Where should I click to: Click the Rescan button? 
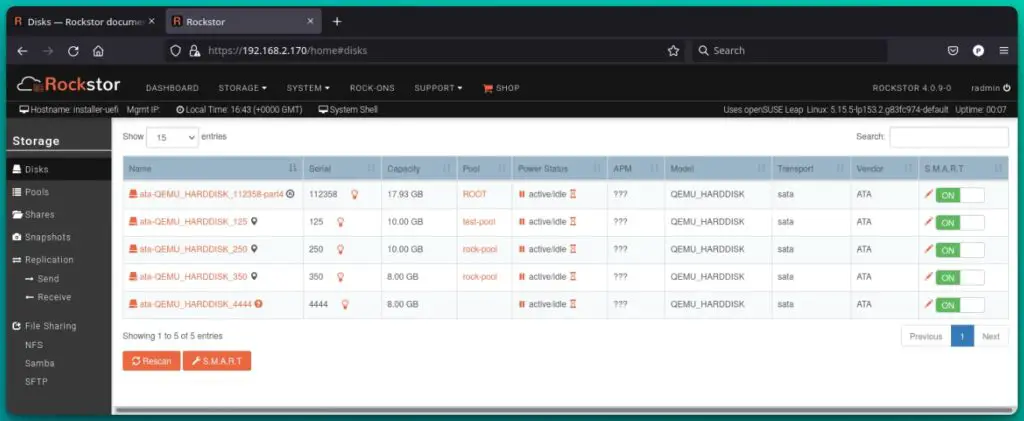[151, 361]
